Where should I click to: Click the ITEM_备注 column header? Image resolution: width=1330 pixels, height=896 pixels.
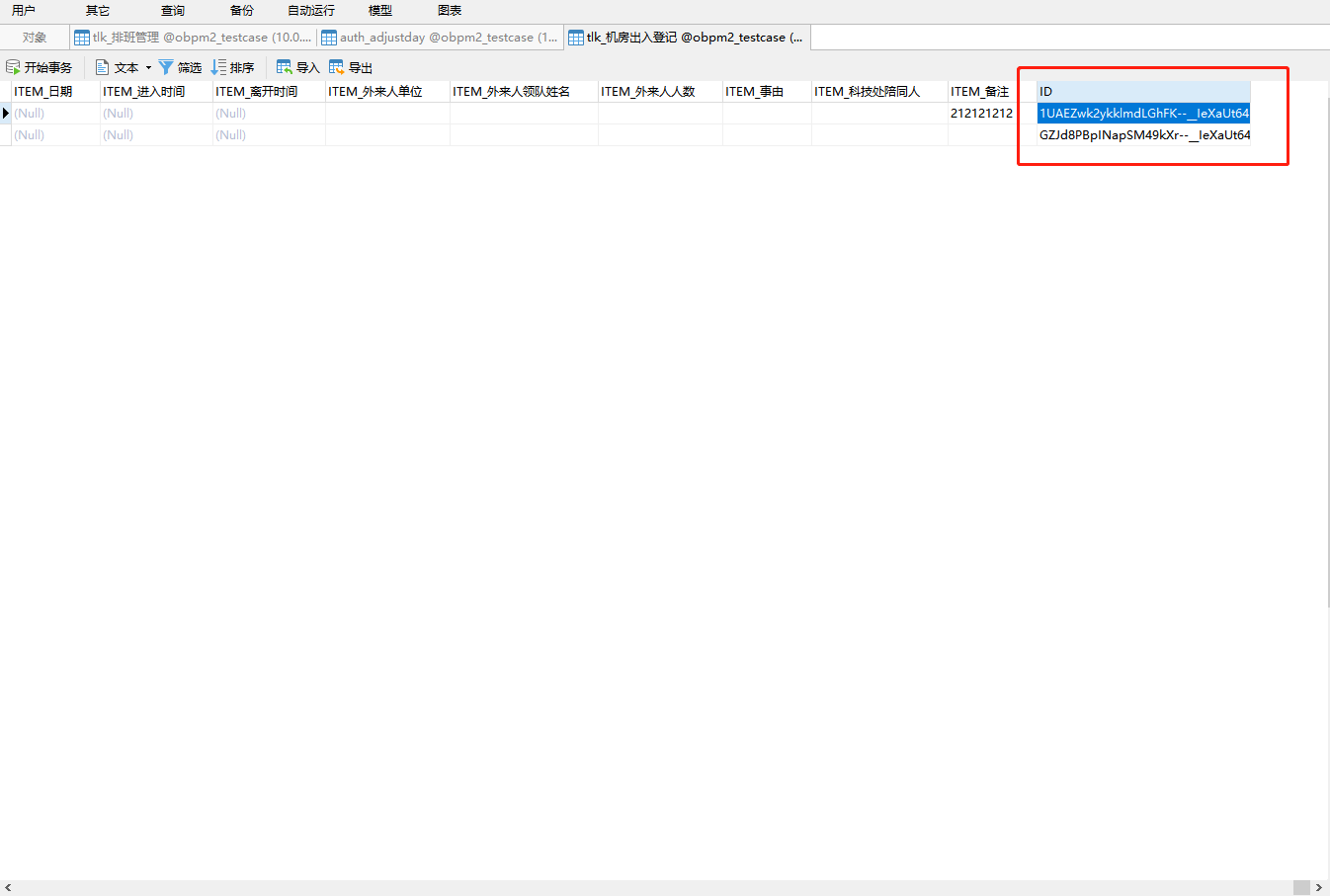coord(992,92)
